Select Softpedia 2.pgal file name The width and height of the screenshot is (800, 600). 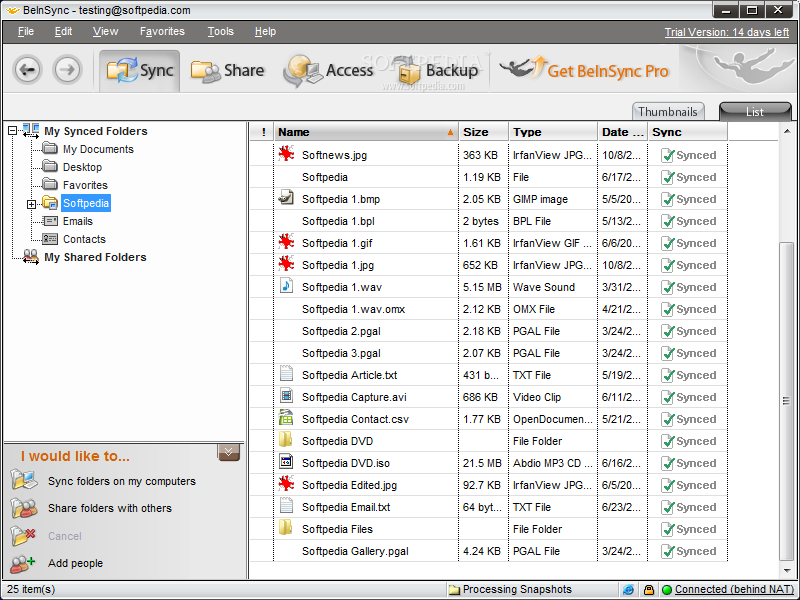[341, 331]
